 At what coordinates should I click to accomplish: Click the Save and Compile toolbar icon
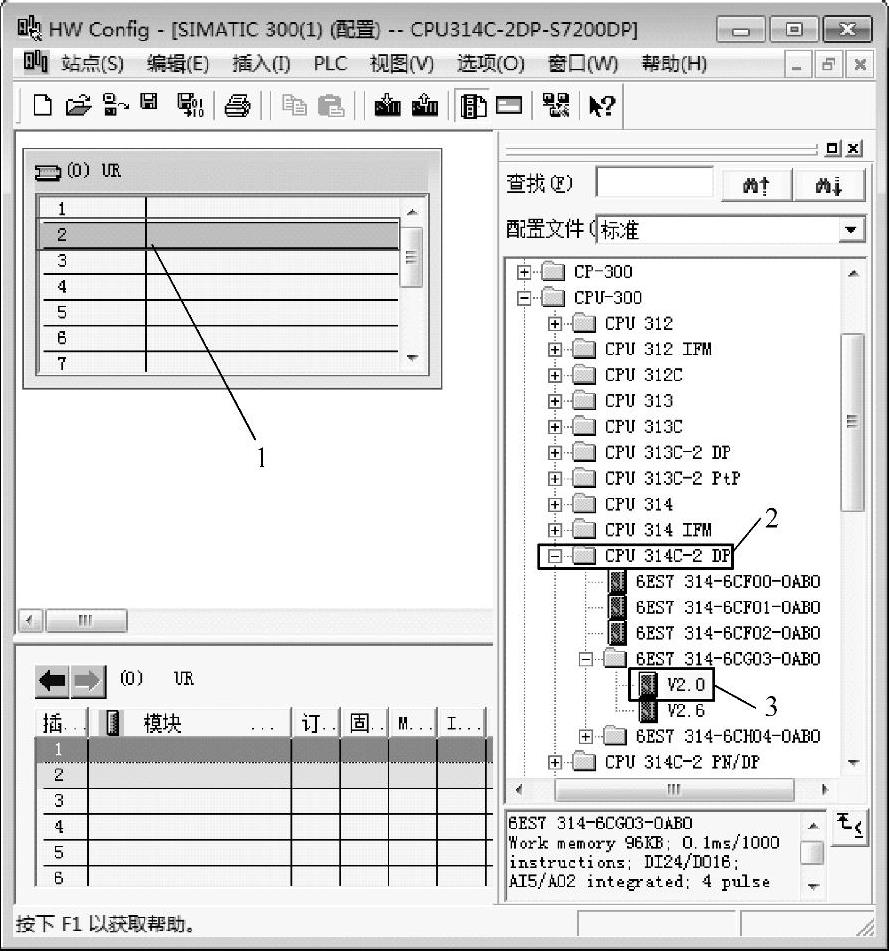(x=190, y=105)
